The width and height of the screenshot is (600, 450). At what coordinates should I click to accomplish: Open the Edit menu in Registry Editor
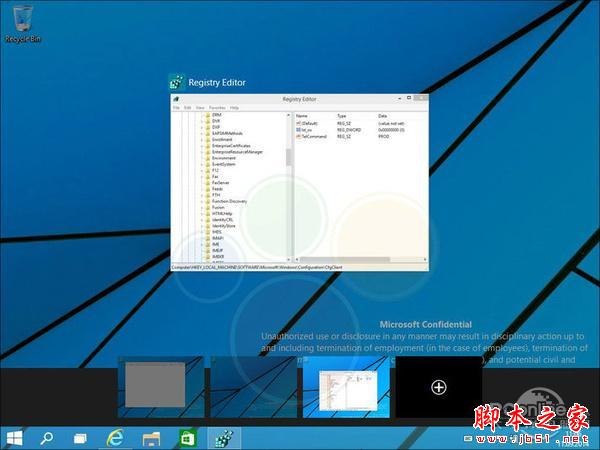point(188,108)
